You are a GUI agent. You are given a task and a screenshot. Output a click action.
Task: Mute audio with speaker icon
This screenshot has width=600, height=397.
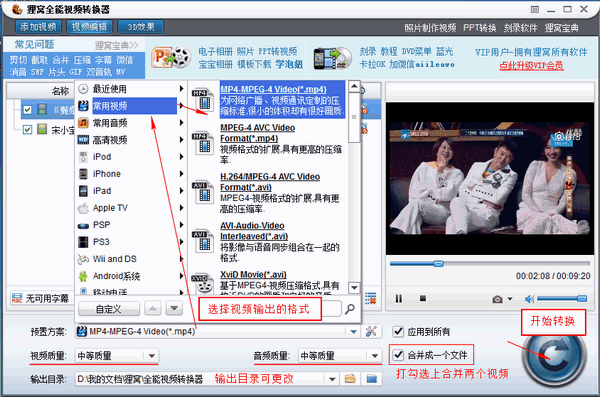pos(529,299)
